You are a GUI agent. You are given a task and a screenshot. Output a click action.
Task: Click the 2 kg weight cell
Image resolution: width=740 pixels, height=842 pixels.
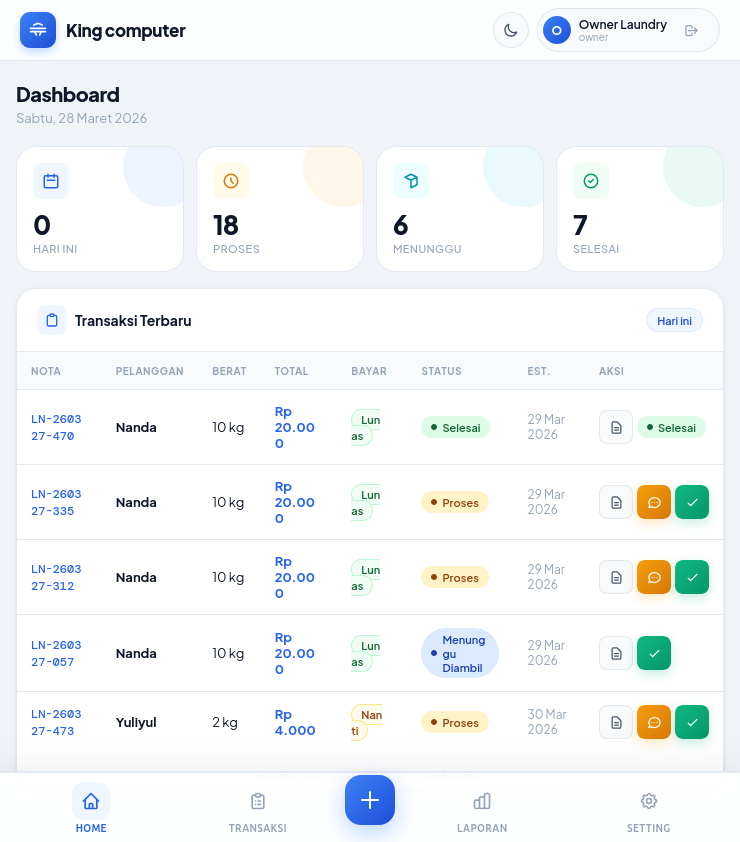[x=224, y=722]
